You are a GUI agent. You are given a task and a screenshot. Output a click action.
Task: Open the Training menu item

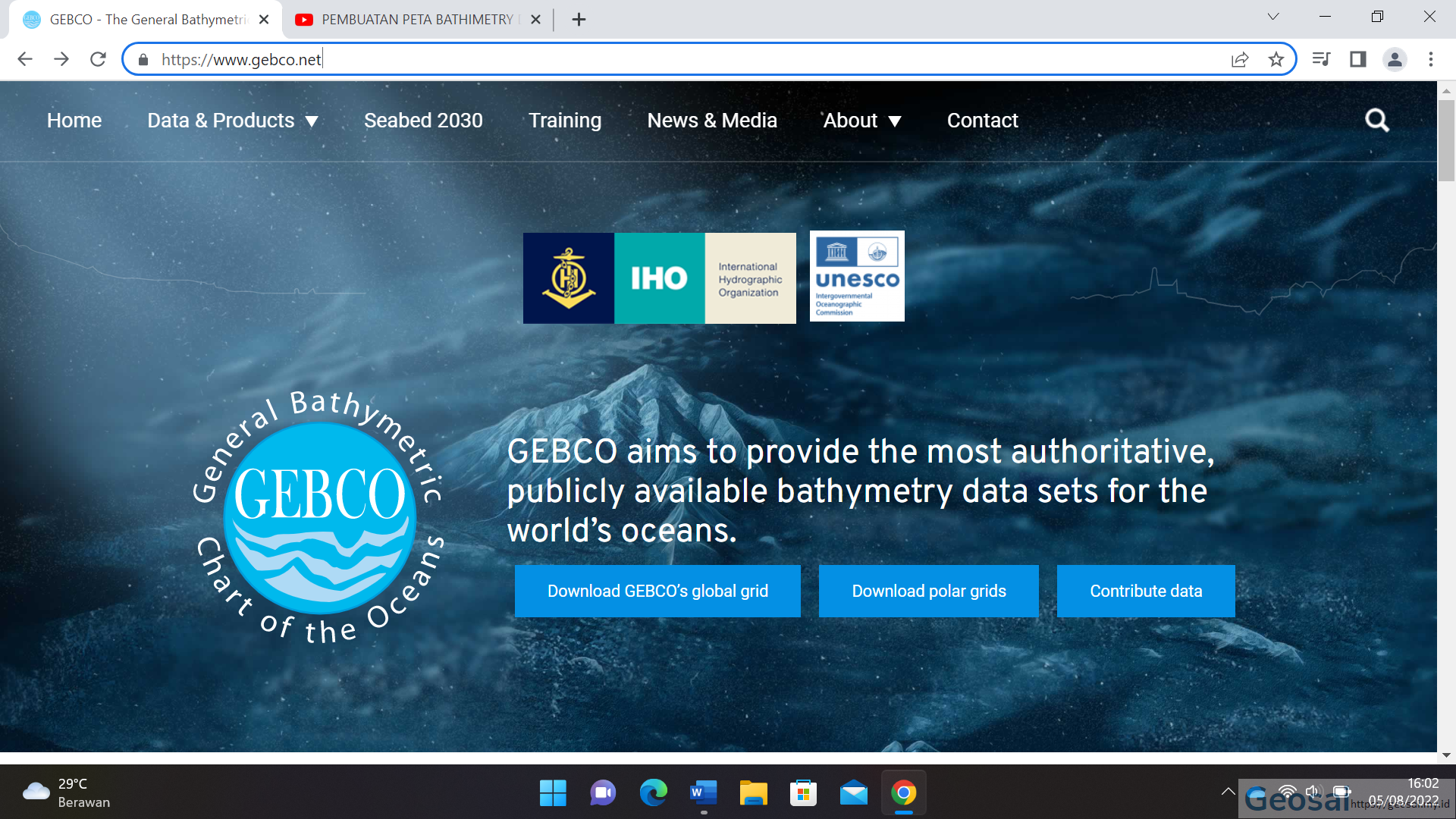click(565, 121)
